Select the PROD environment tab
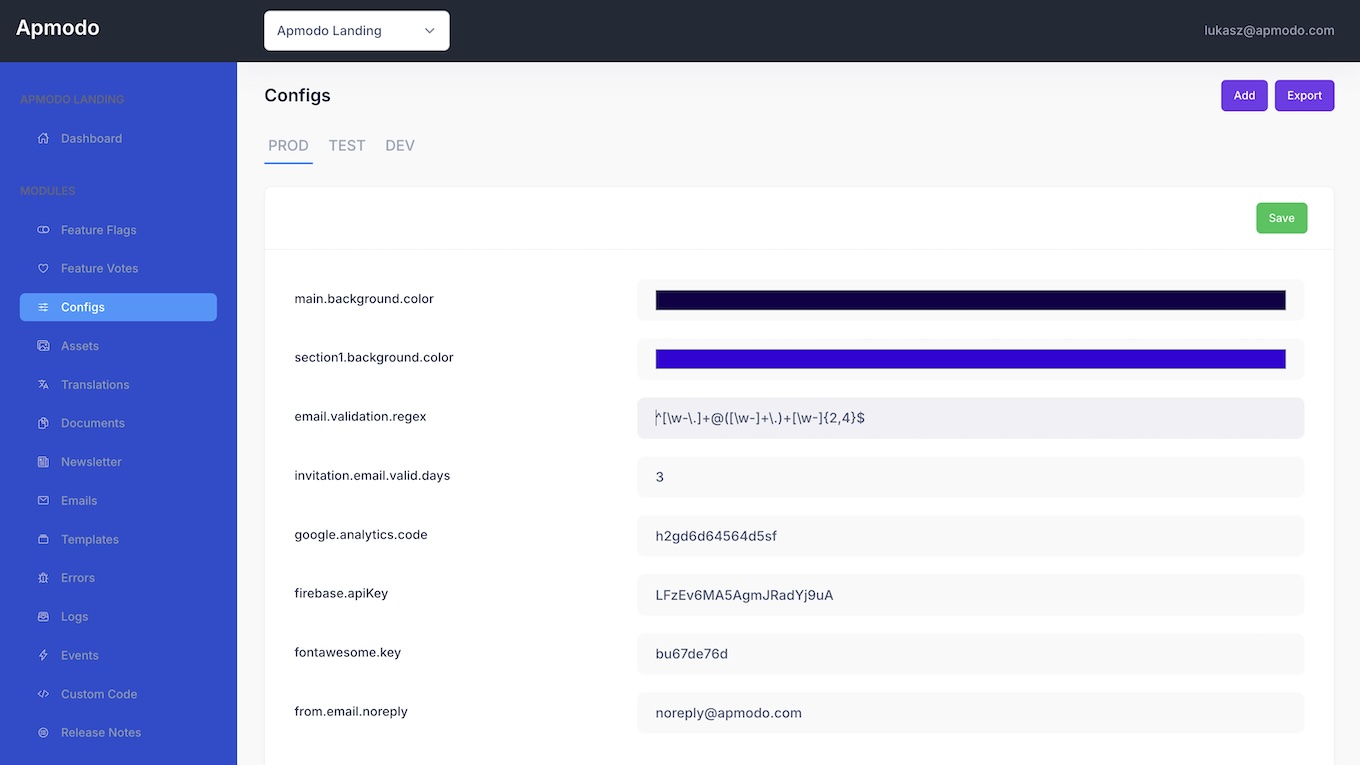Screen dimensions: 1360x765 tap(288, 146)
